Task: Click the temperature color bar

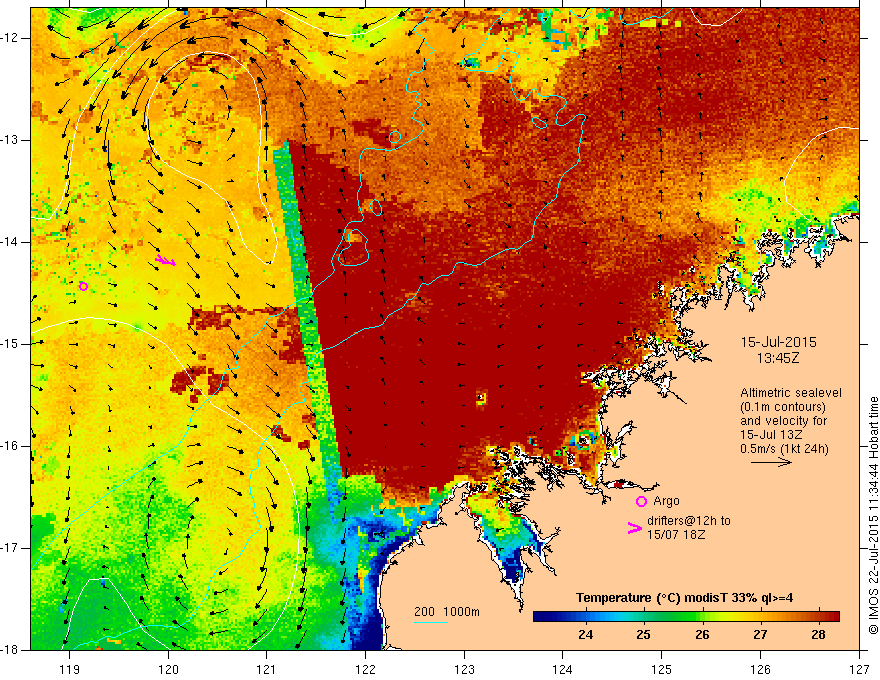Action: (686, 616)
